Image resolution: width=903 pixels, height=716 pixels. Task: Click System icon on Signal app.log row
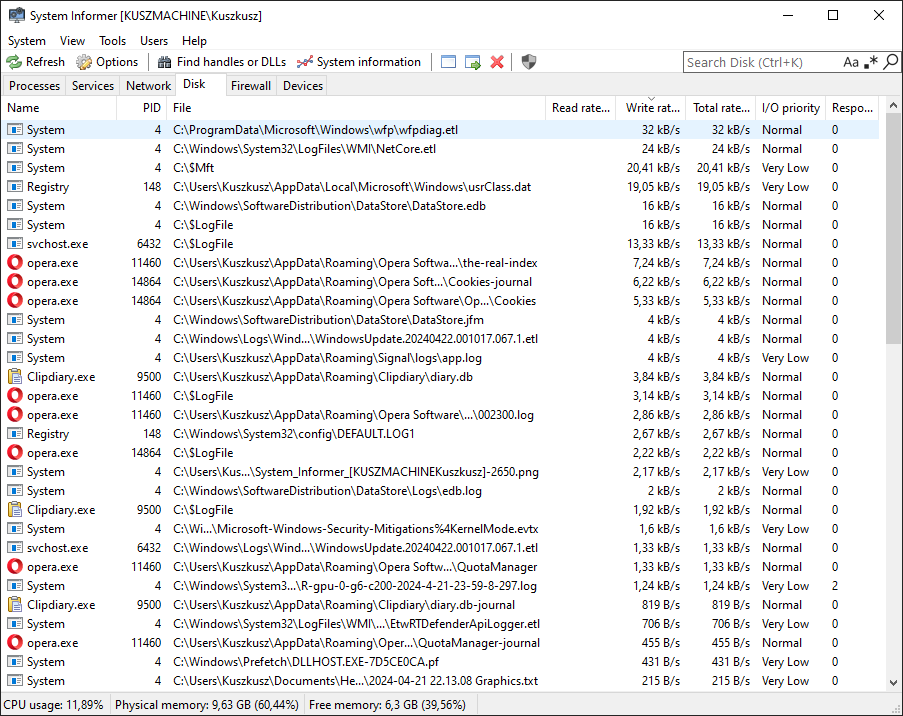(15, 358)
